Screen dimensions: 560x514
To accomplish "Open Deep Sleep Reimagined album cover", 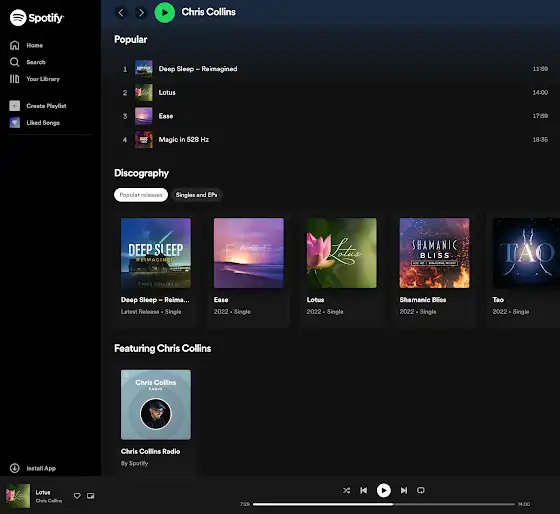I will pyautogui.click(x=156, y=253).
